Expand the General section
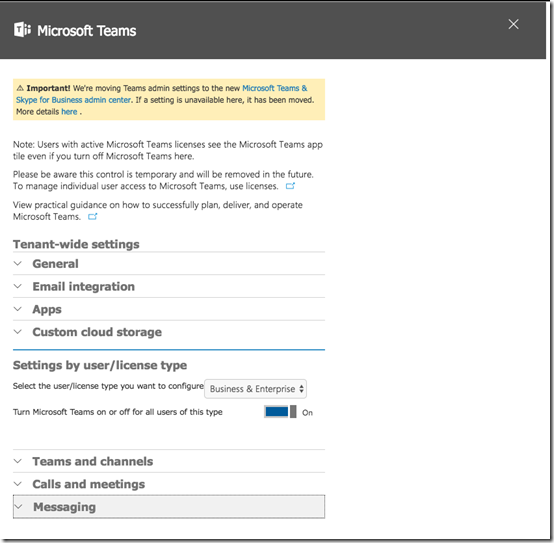The image size is (554, 543). click(169, 264)
